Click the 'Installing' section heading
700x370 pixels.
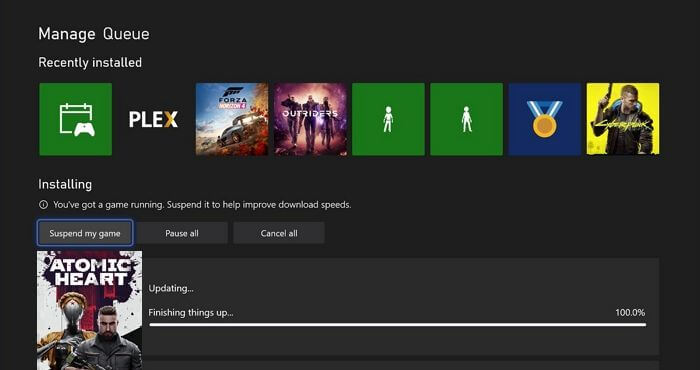[65, 184]
